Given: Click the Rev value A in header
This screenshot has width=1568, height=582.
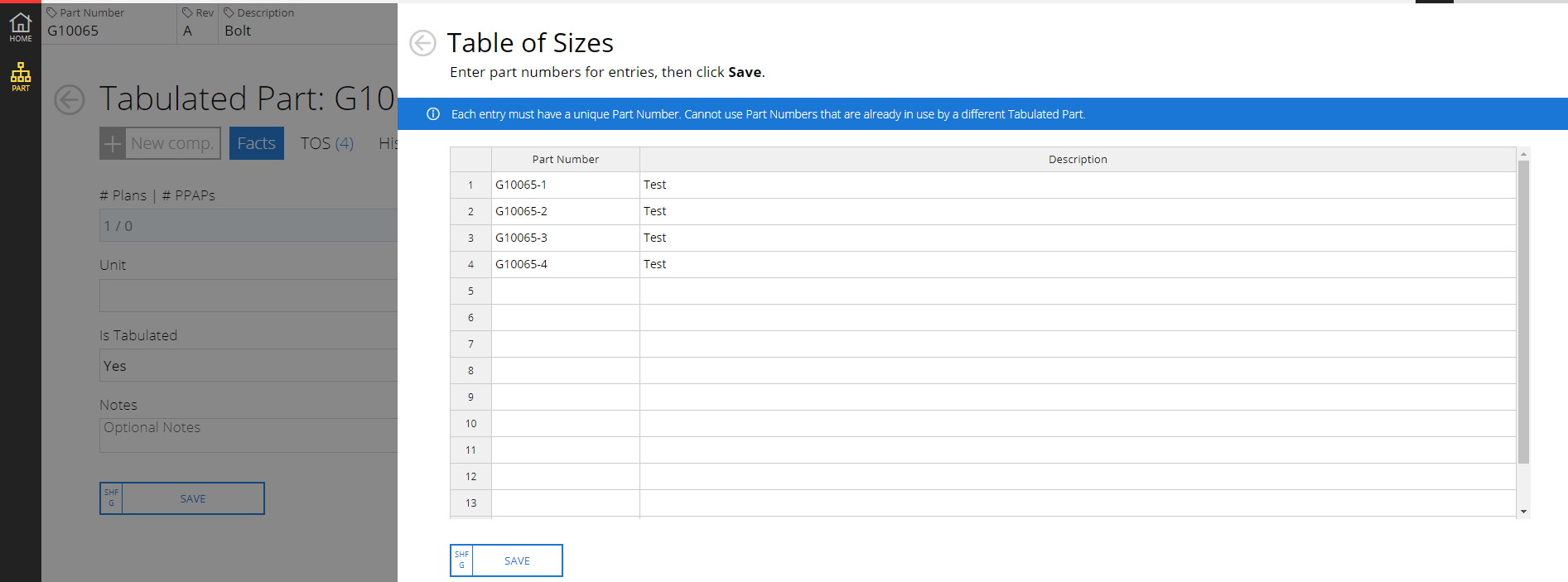Looking at the screenshot, I should pos(188,31).
